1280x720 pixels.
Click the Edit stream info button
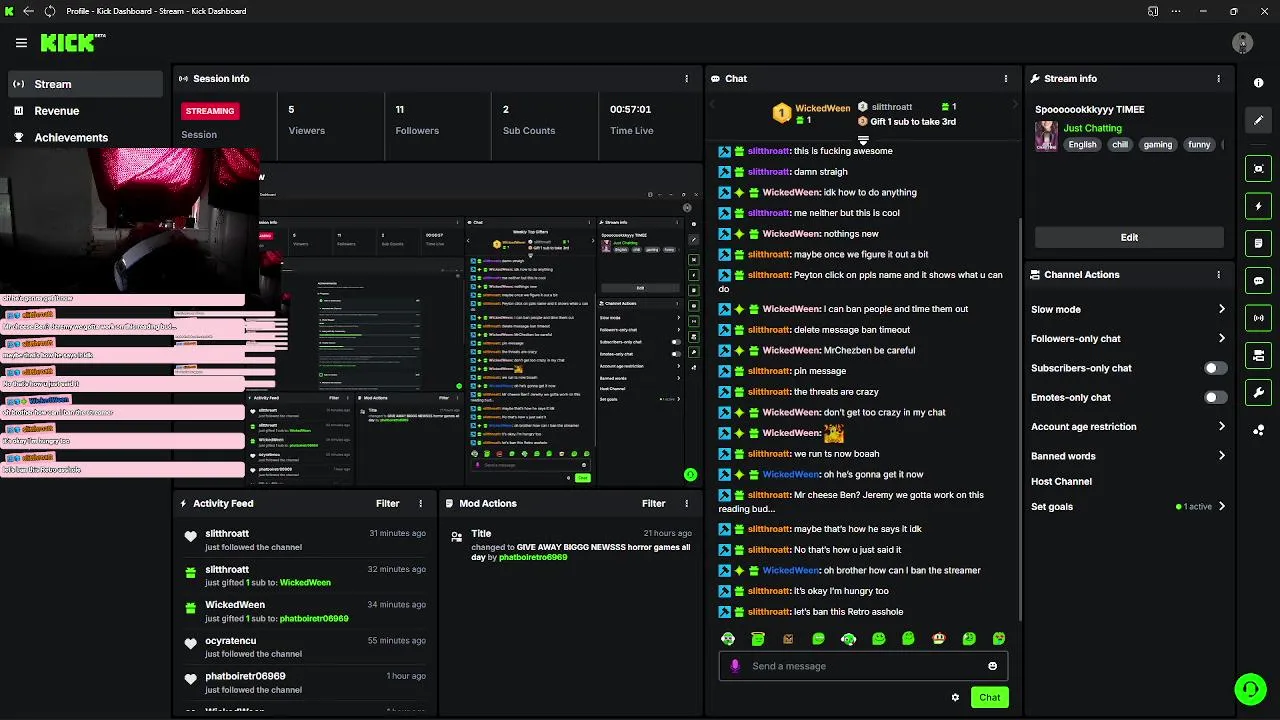click(x=1129, y=237)
